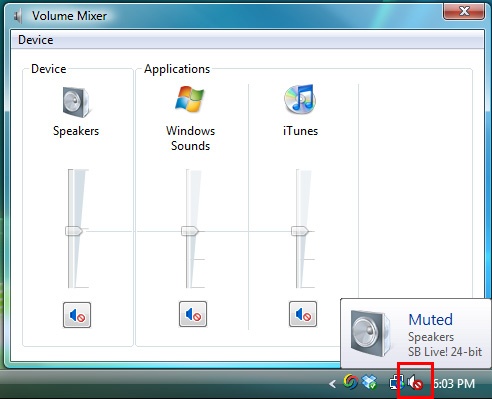
Task: Click the colorful swirl tray icon
Action: point(351,383)
